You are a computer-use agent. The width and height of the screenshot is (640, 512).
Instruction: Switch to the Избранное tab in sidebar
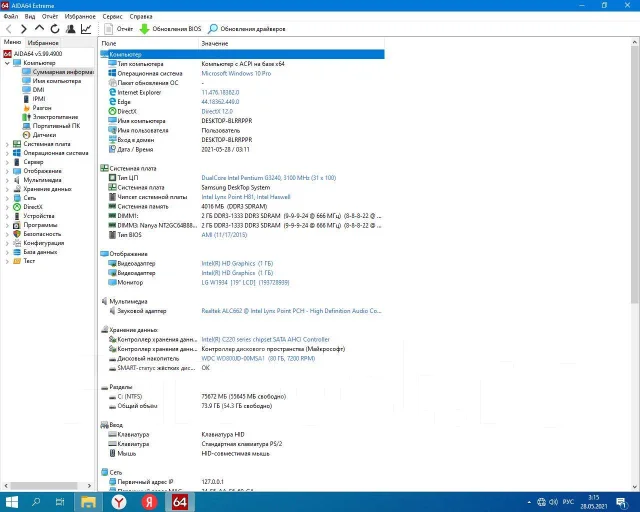click(43, 42)
